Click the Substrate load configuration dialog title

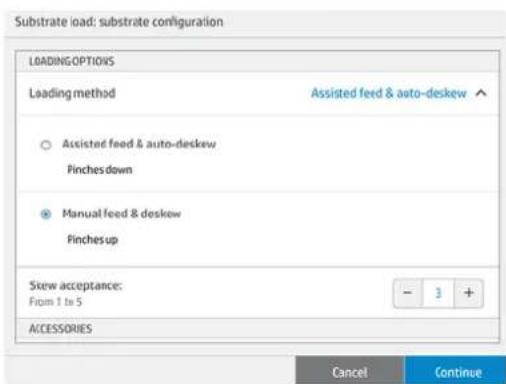tap(119, 22)
